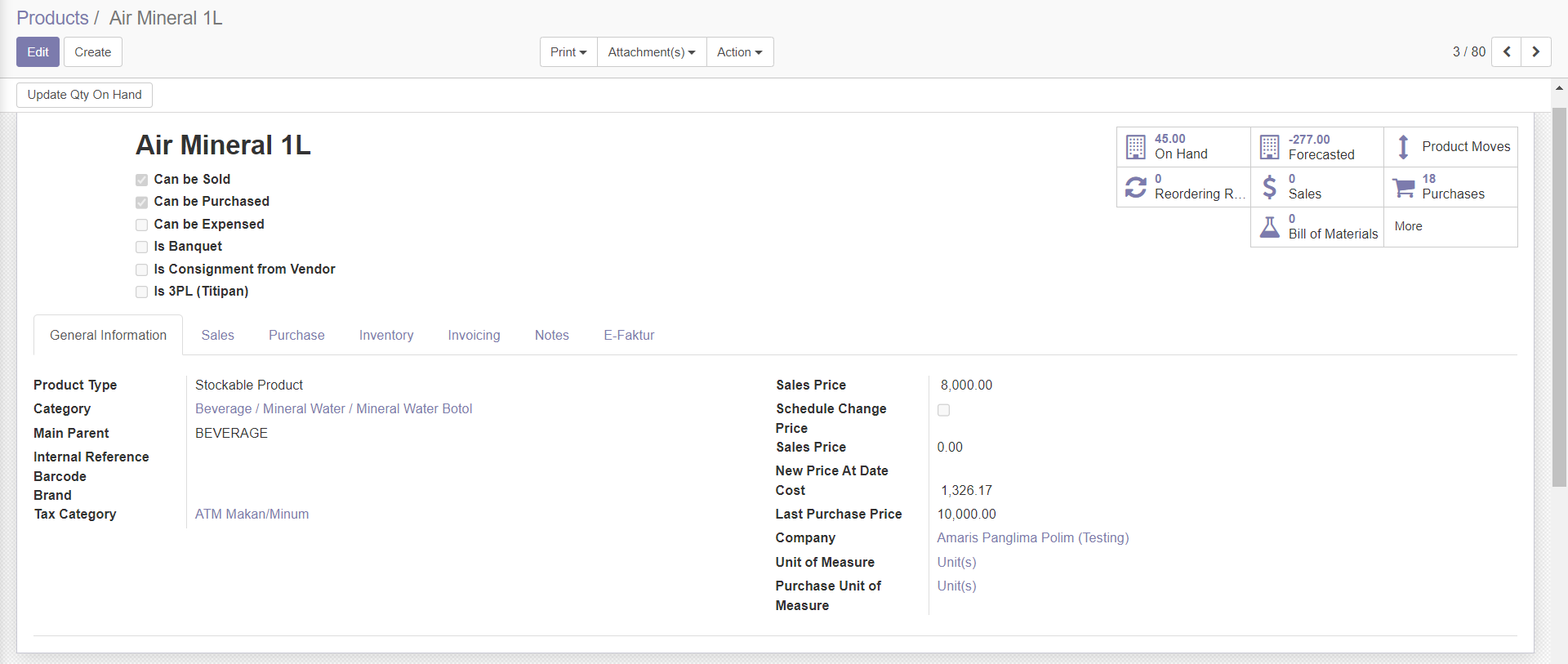Screen dimensions: 1568x664
Task: Toggle the Is Banquet checkbox
Action: point(141,247)
